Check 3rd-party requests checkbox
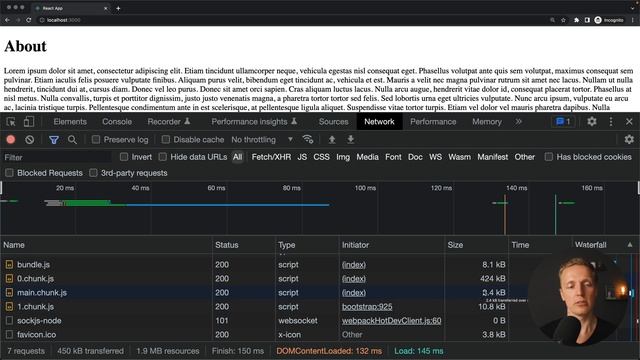 pos(93,173)
